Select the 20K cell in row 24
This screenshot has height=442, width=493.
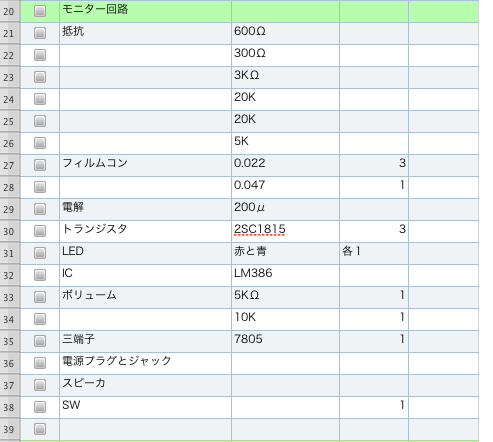(285, 99)
